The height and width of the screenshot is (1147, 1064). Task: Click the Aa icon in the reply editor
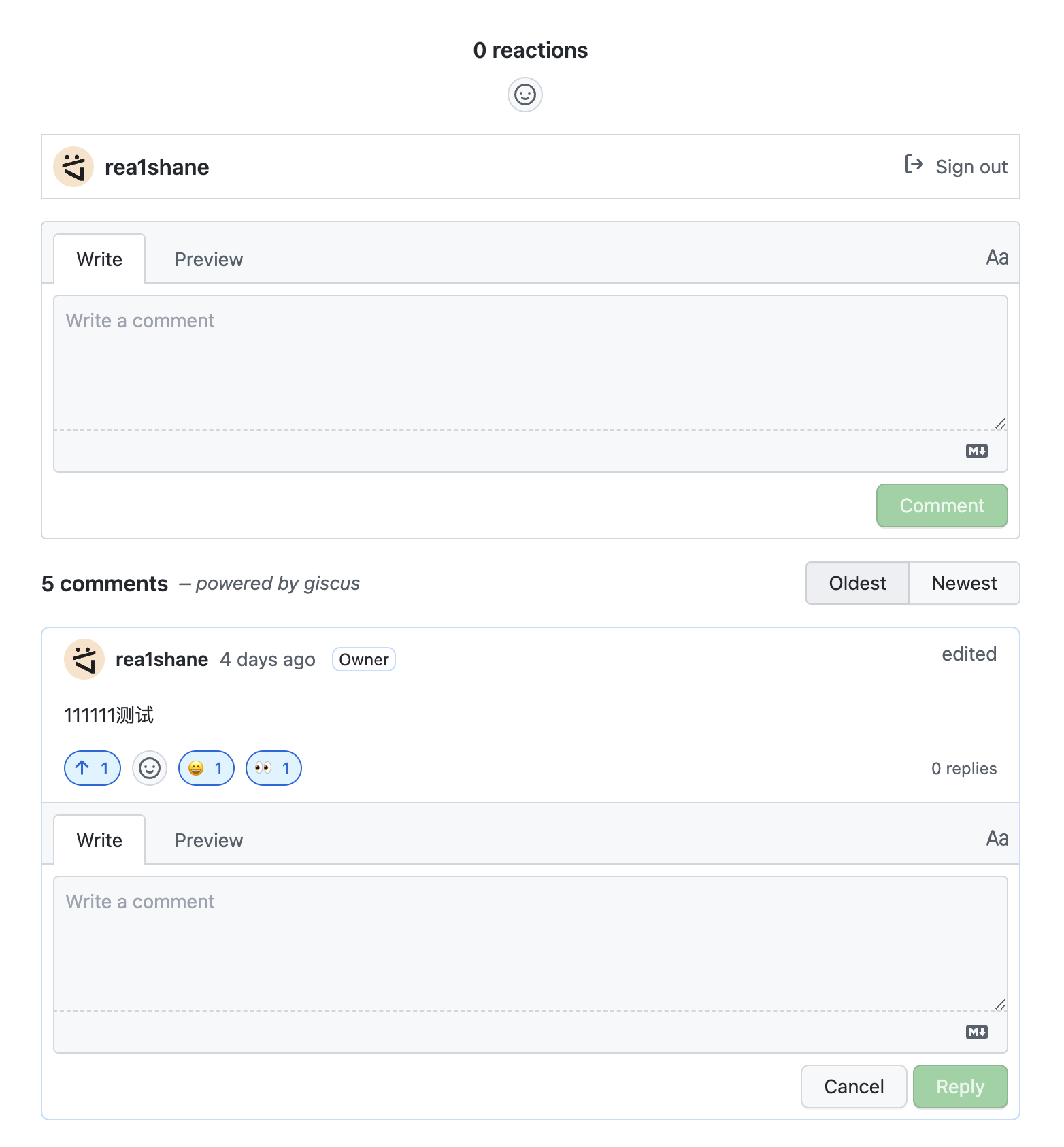coord(997,838)
